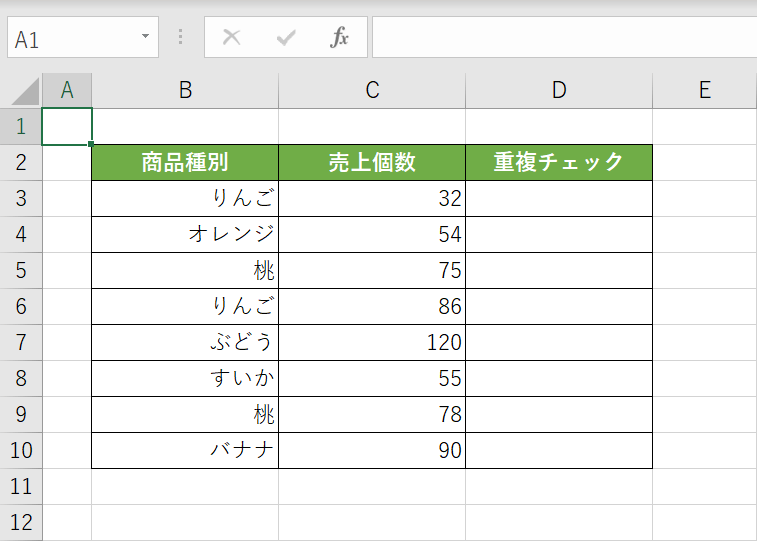Click the 売上個数 header cell
The image size is (757, 541).
click(x=372, y=163)
